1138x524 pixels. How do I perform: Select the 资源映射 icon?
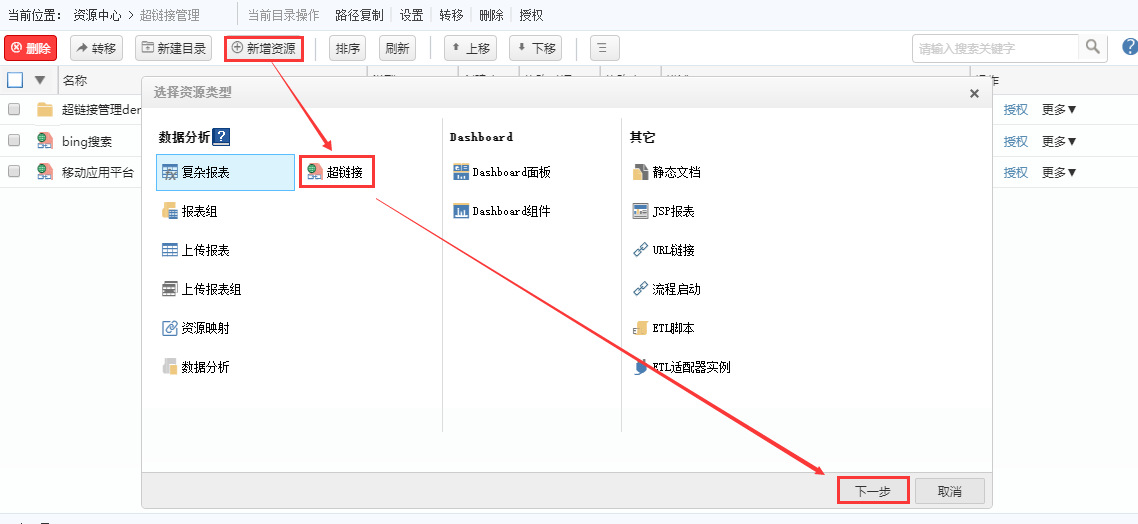pos(170,328)
